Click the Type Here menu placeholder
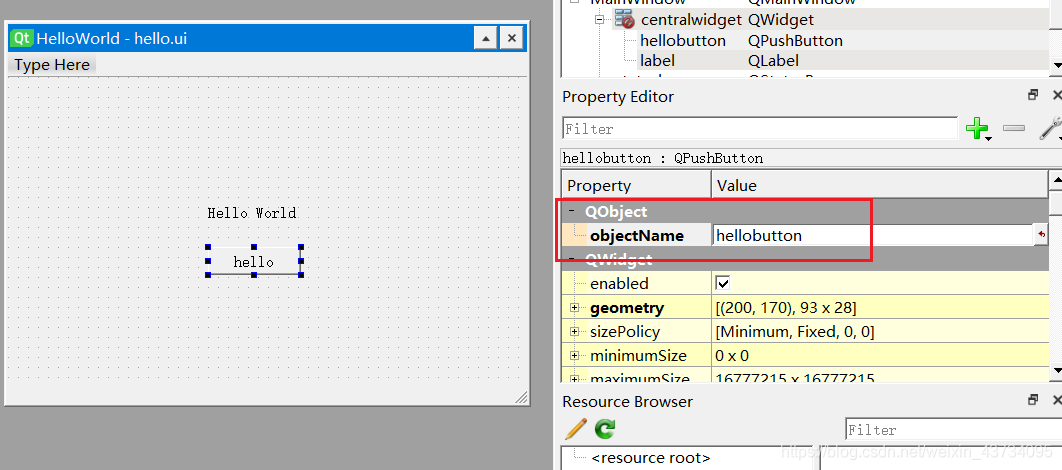Image resolution: width=1062 pixels, height=470 pixels. click(x=52, y=65)
